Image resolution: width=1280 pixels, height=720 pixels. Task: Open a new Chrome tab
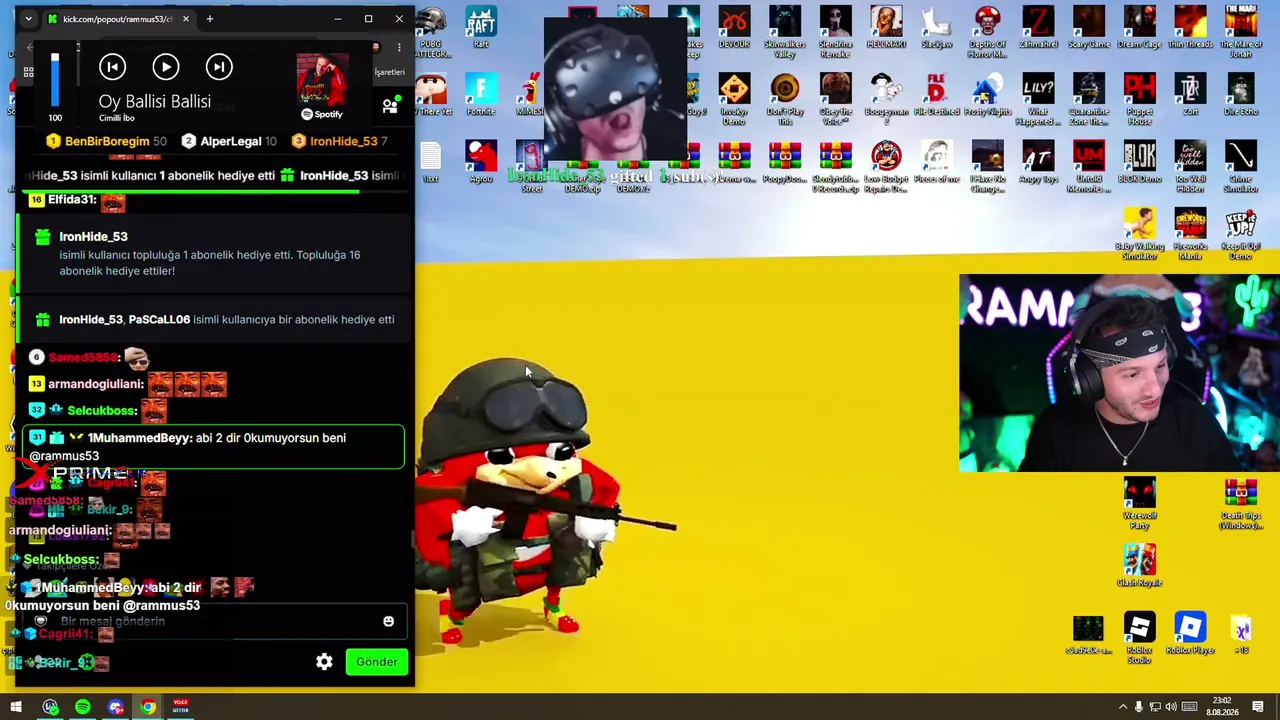209,19
